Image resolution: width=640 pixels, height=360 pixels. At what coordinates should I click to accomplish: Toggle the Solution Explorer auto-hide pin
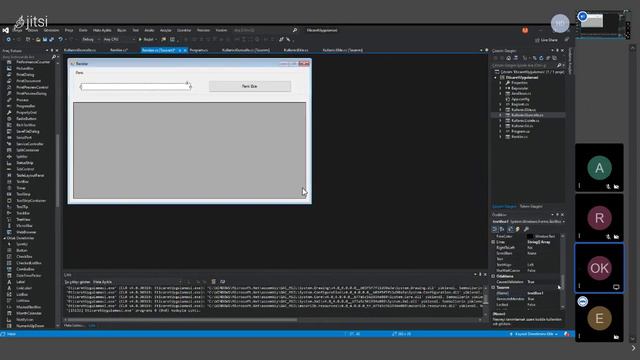[x=557, y=51]
